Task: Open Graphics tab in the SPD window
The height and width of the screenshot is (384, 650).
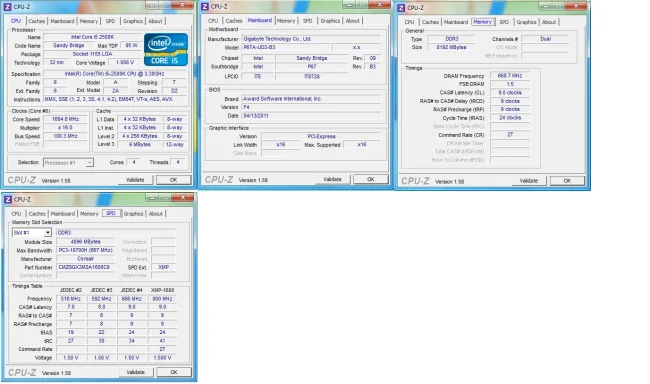Action: point(133,214)
